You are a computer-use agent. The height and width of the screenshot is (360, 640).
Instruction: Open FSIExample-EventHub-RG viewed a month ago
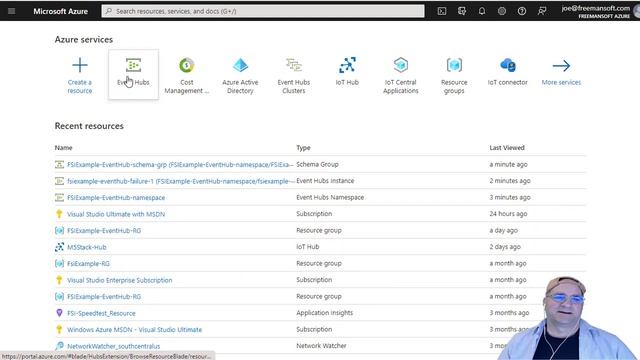pos(104,297)
